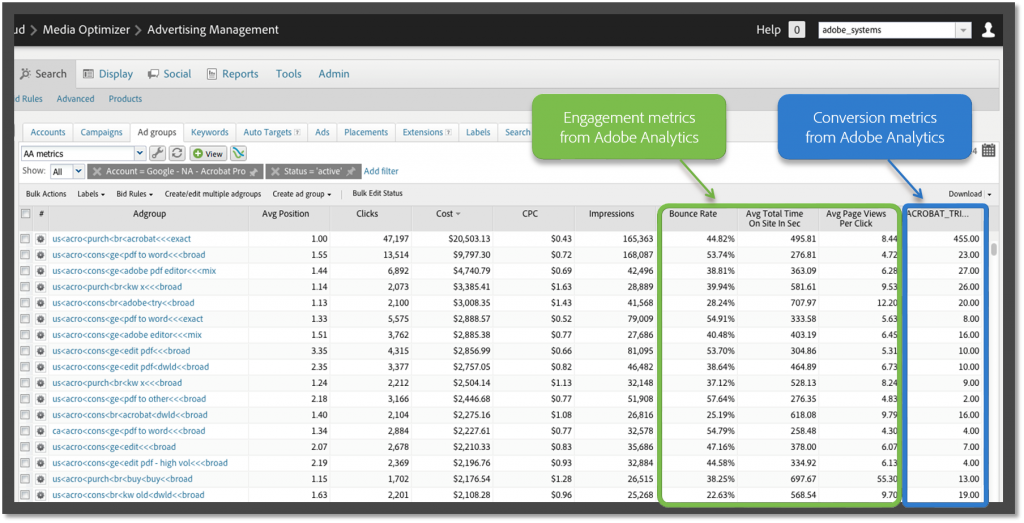Click Bulk Edit Status button
This screenshot has height=523, width=1024.
(377, 193)
